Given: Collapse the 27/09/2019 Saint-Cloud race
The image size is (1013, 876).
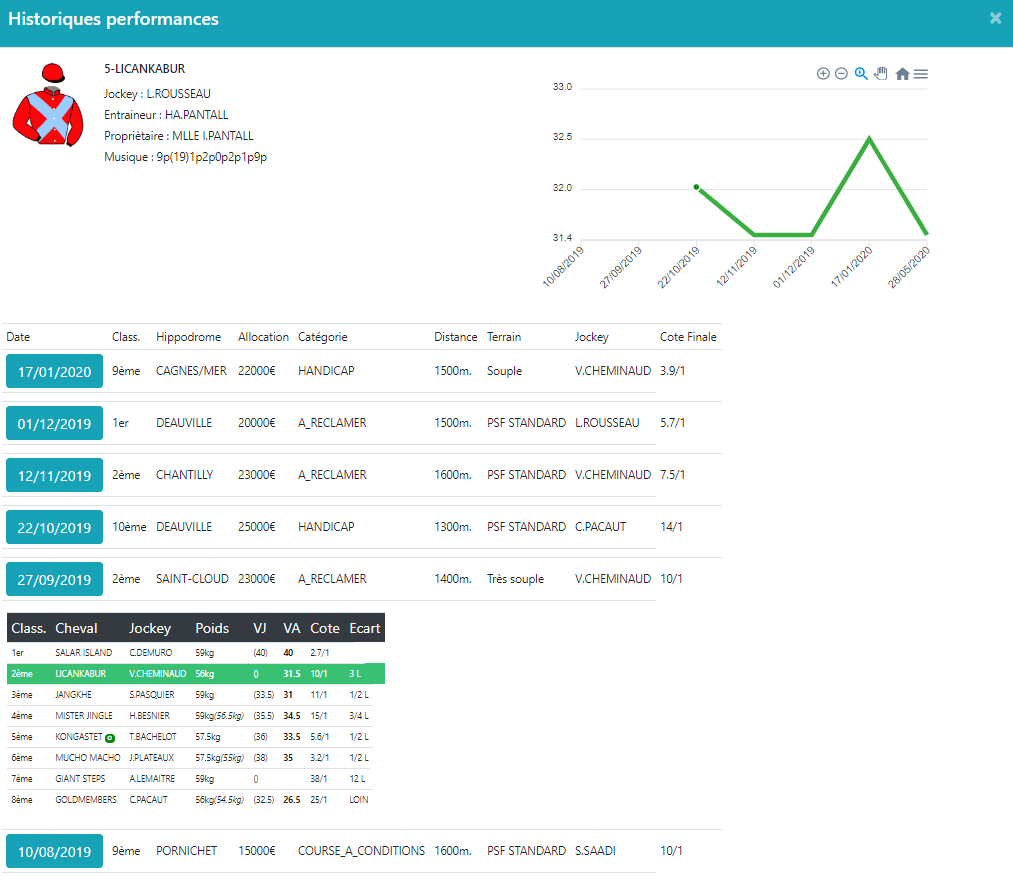Looking at the screenshot, I should pyautogui.click(x=55, y=580).
